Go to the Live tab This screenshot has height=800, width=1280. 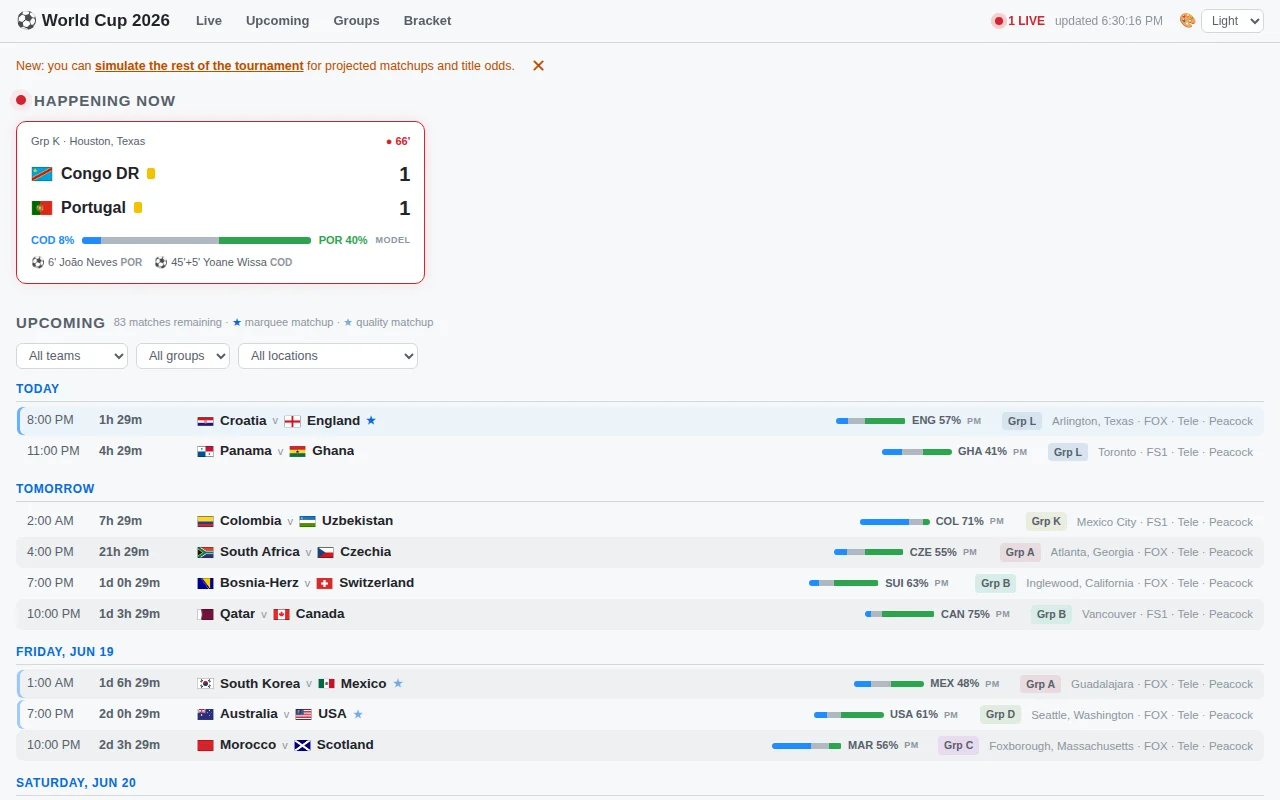pos(209,20)
